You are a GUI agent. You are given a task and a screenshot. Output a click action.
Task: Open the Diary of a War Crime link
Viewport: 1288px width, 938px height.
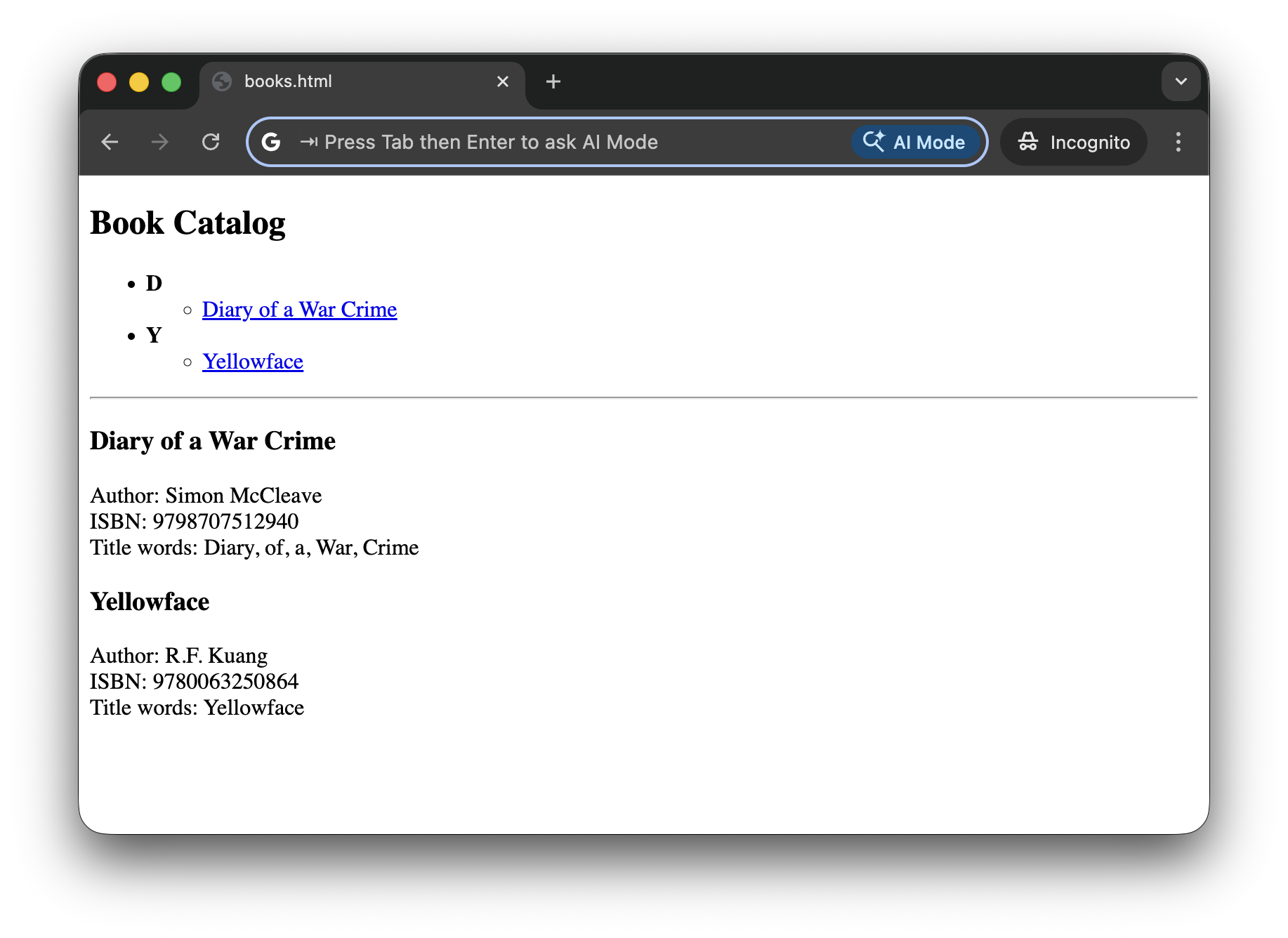(x=299, y=310)
